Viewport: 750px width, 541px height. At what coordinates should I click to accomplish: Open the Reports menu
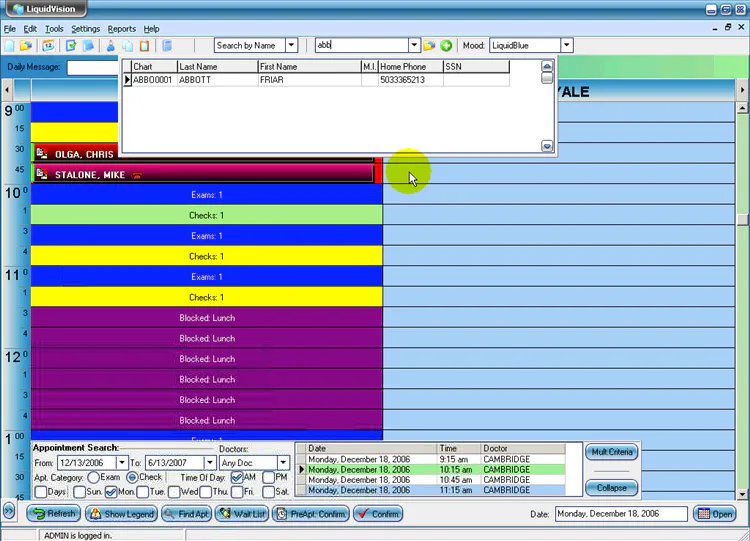click(121, 29)
